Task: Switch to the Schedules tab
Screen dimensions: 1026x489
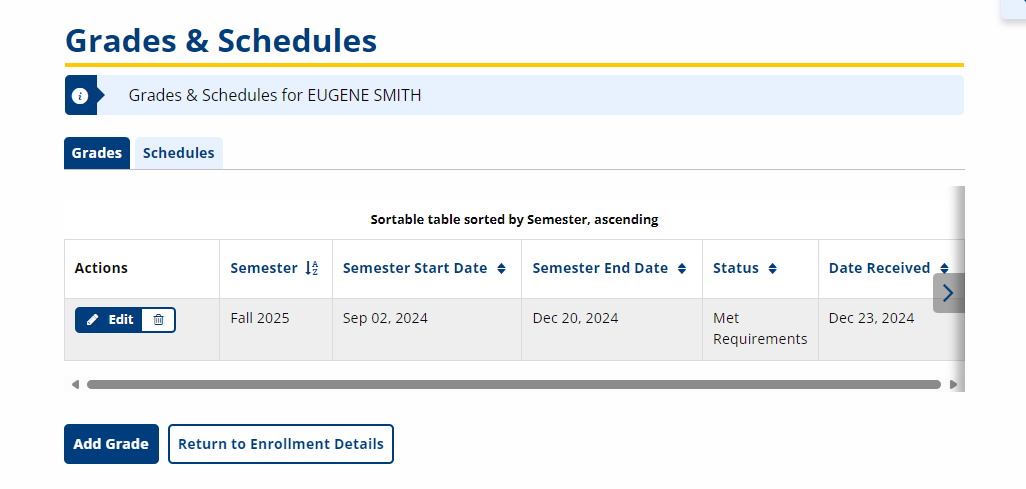Action: [x=179, y=153]
